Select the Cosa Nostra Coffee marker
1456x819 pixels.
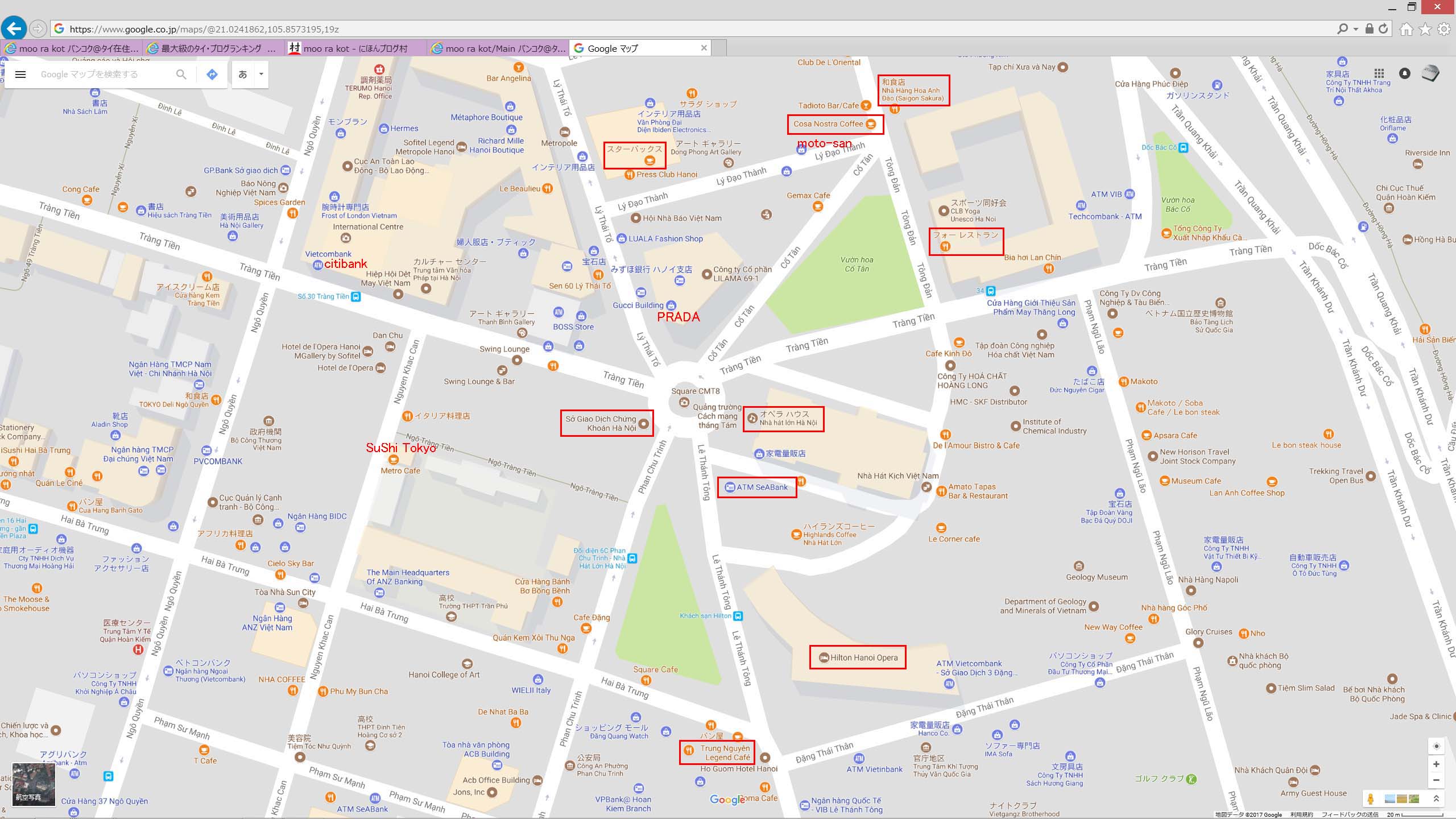[x=871, y=124]
